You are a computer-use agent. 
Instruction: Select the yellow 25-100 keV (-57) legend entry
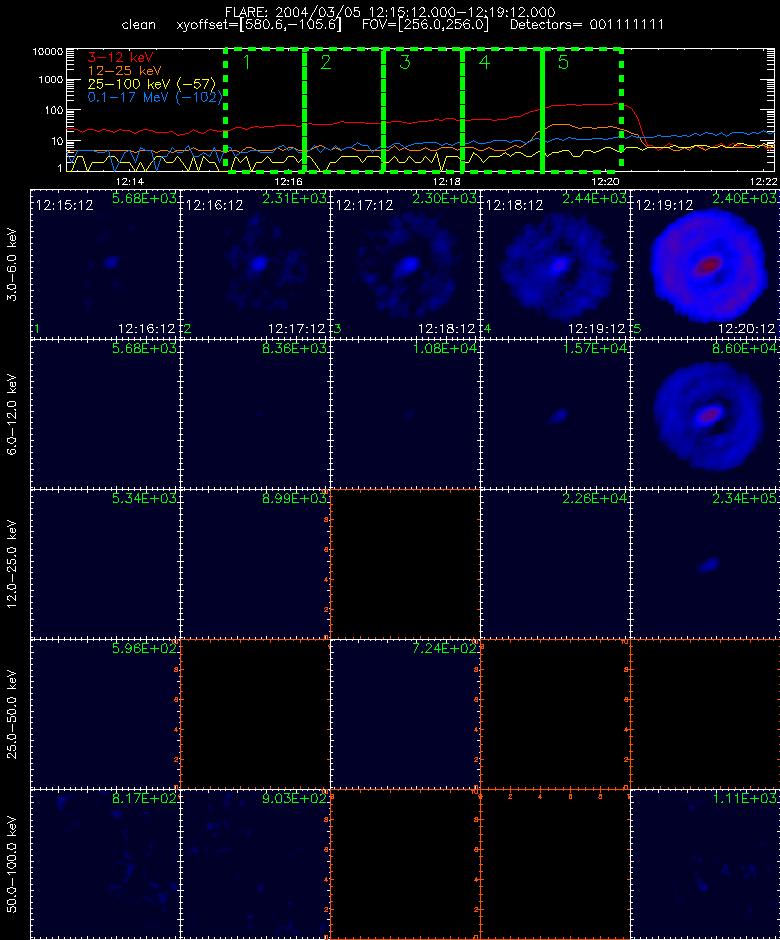coord(152,84)
